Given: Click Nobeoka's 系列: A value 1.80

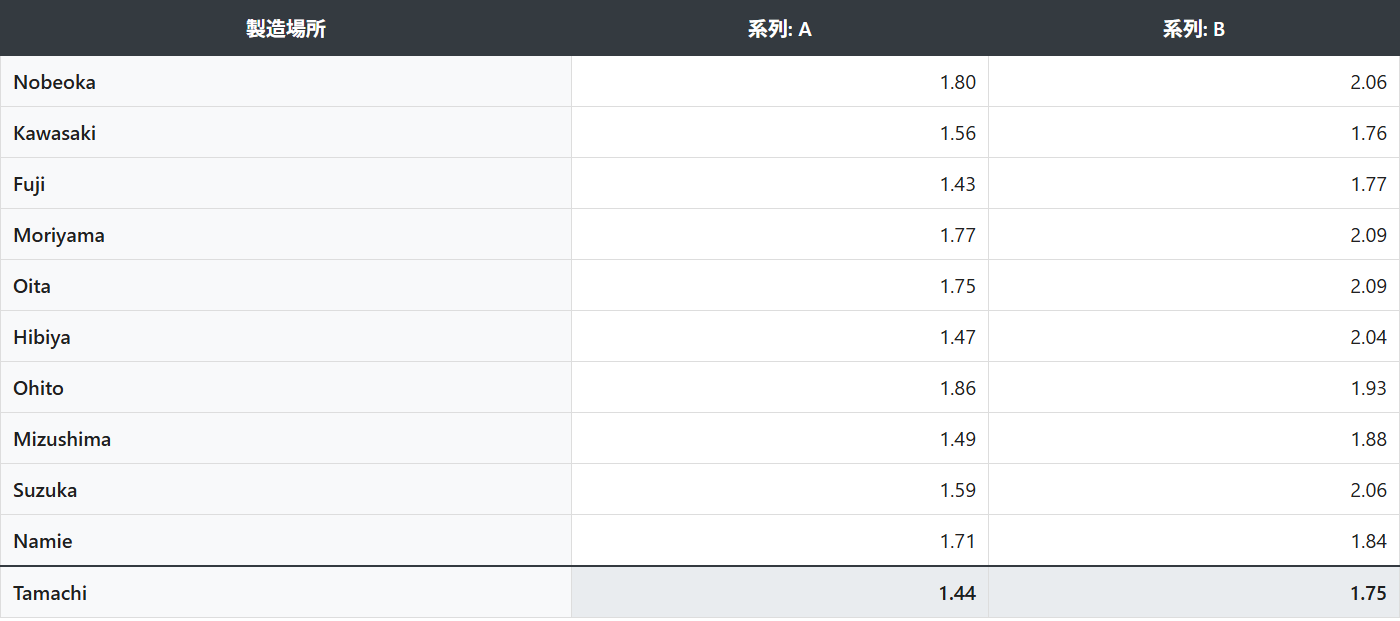Looking at the screenshot, I should 957,82.
